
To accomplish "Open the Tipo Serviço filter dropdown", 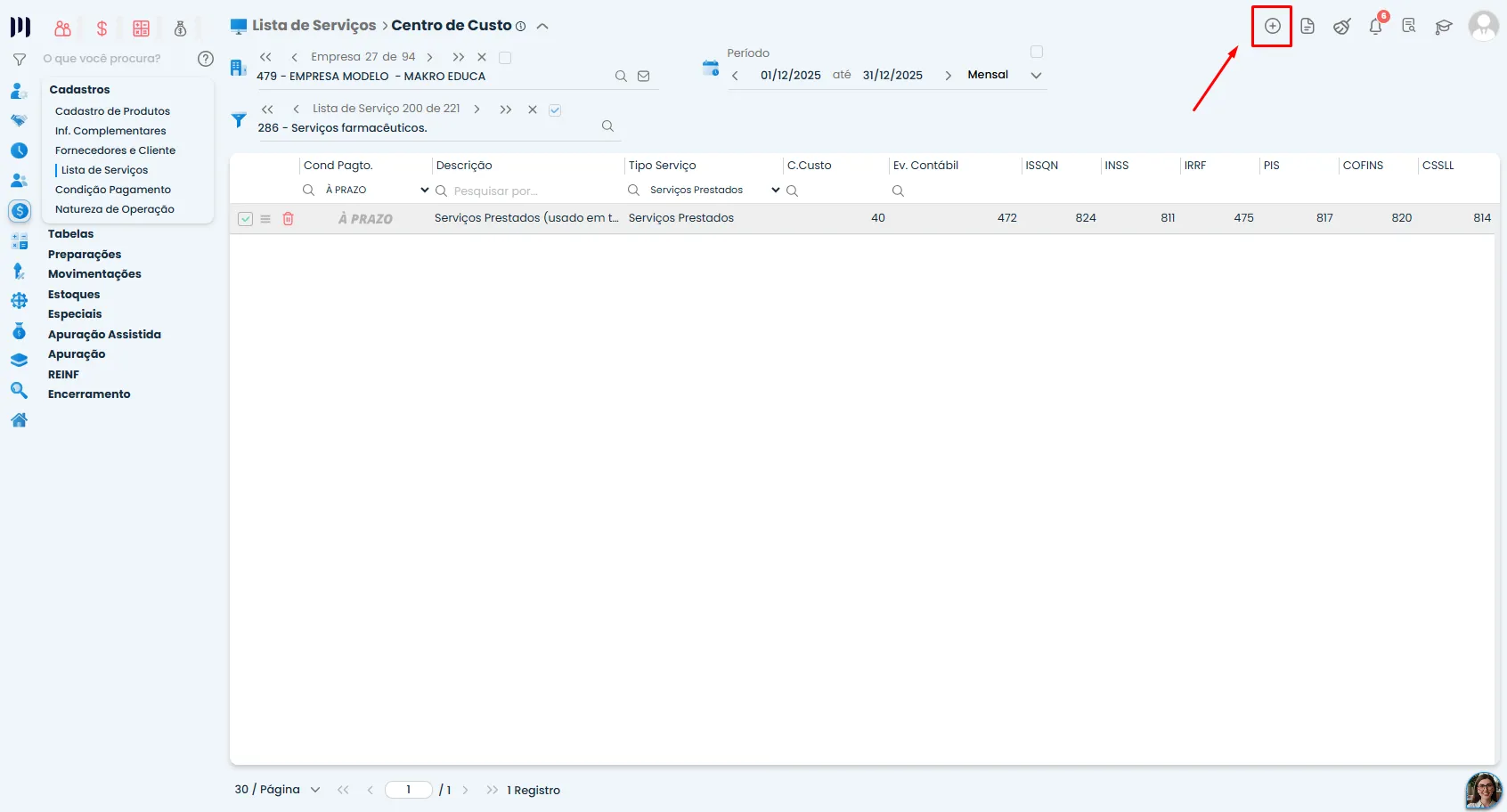I will (x=715, y=190).
